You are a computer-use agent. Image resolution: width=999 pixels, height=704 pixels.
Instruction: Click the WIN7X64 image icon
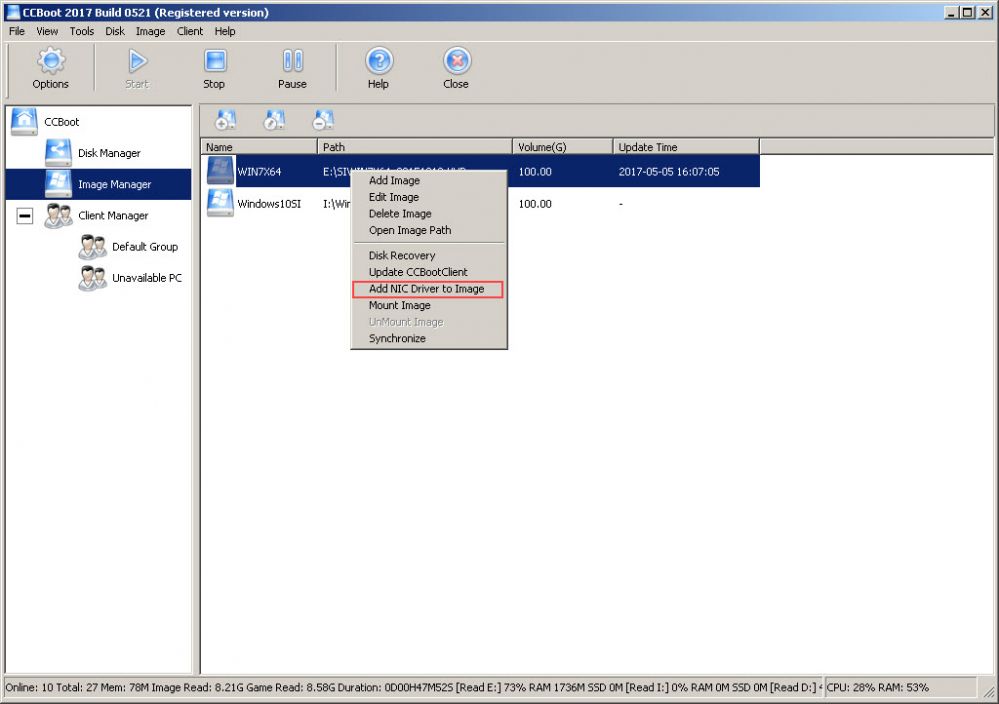[x=220, y=171]
